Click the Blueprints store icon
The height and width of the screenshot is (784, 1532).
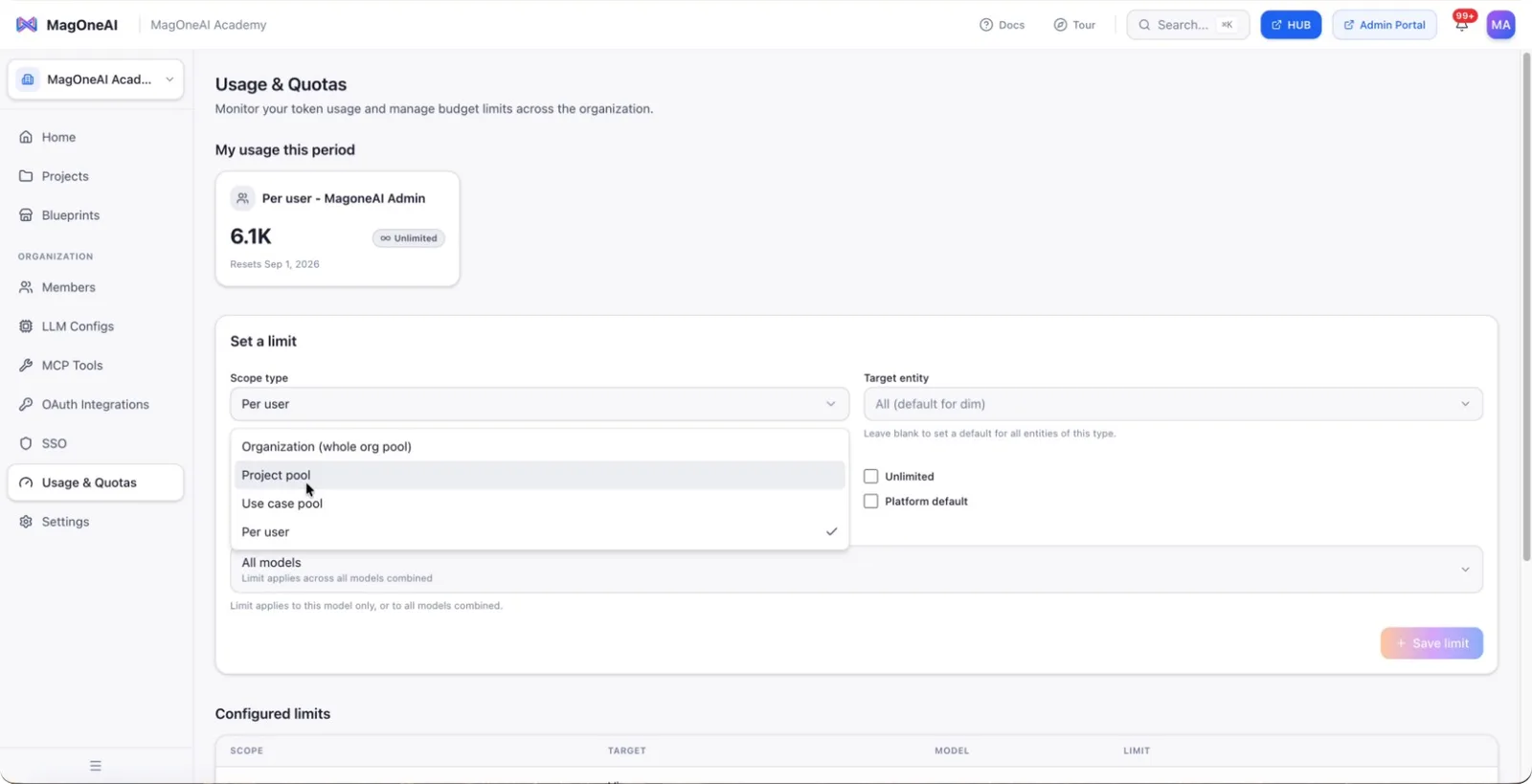[x=26, y=215]
